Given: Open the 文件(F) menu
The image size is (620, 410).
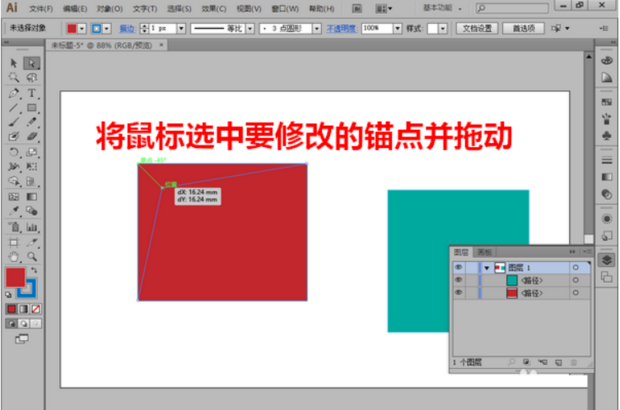Looking at the screenshot, I should pos(41,9).
